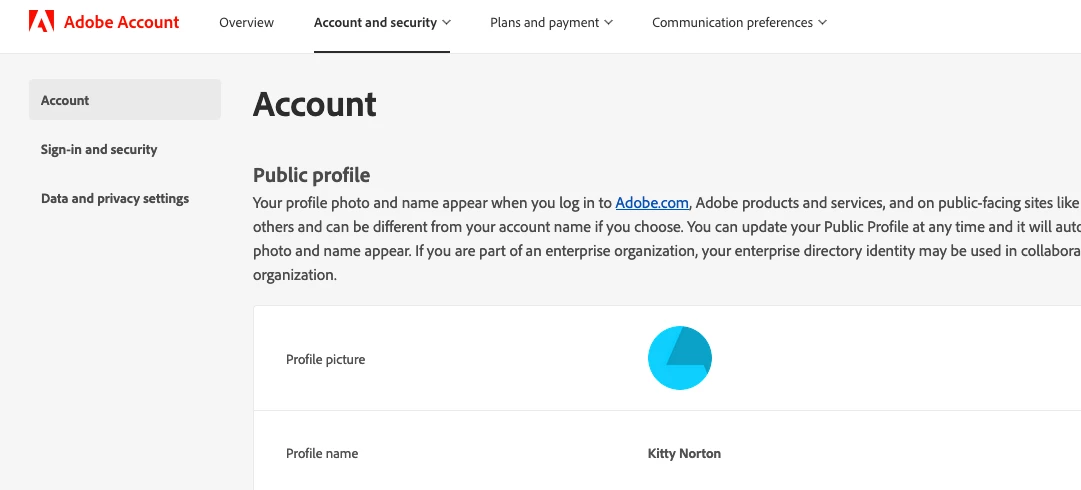Click the red Adobe logo icon
Viewport: 1081px width, 490px height.
click(x=41, y=22)
